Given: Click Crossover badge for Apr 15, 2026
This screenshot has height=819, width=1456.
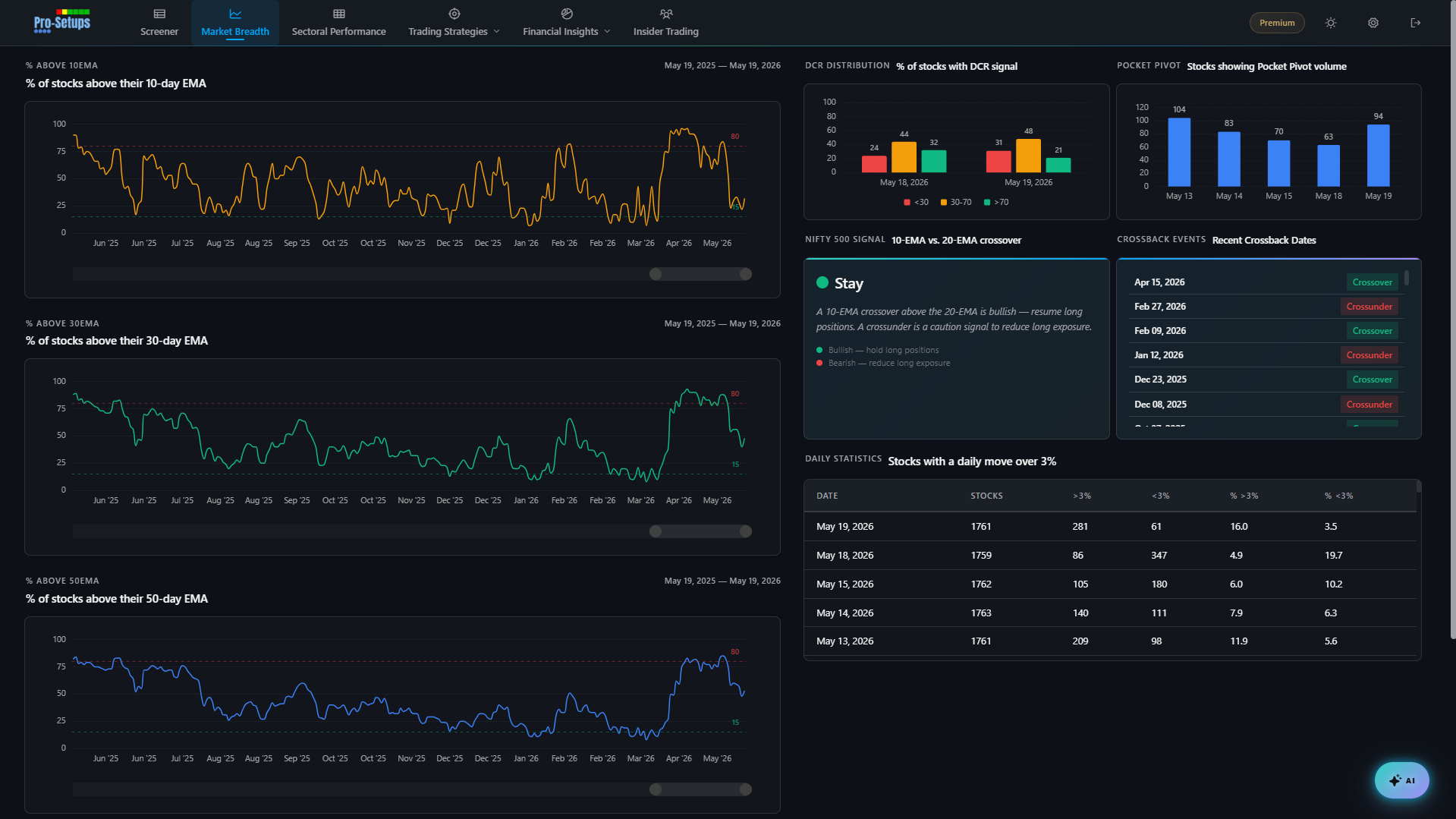Looking at the screenshot, I should (x=1372, y=282).
